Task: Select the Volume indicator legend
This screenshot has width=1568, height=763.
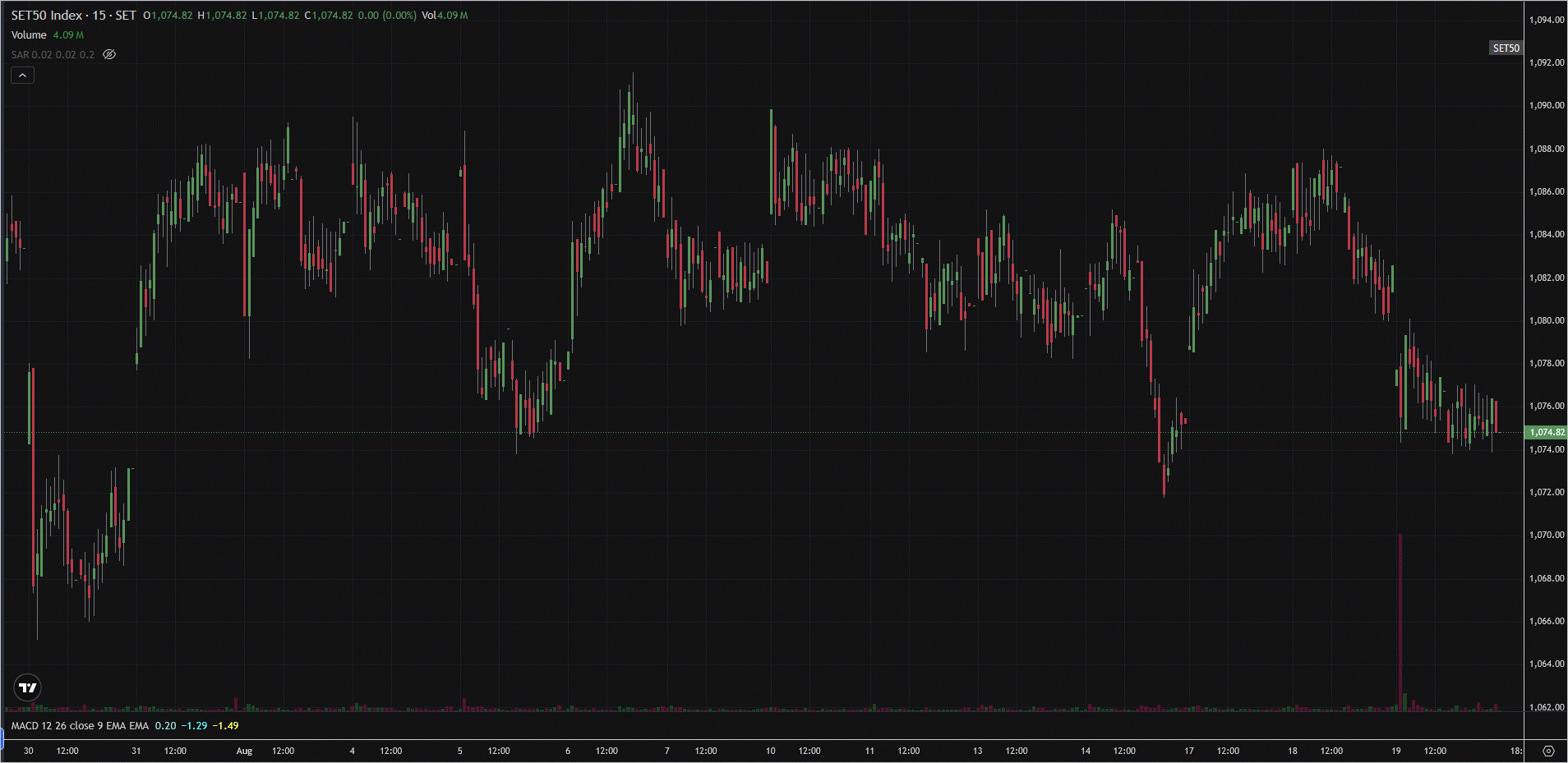Action: click(x=29, y=35)
